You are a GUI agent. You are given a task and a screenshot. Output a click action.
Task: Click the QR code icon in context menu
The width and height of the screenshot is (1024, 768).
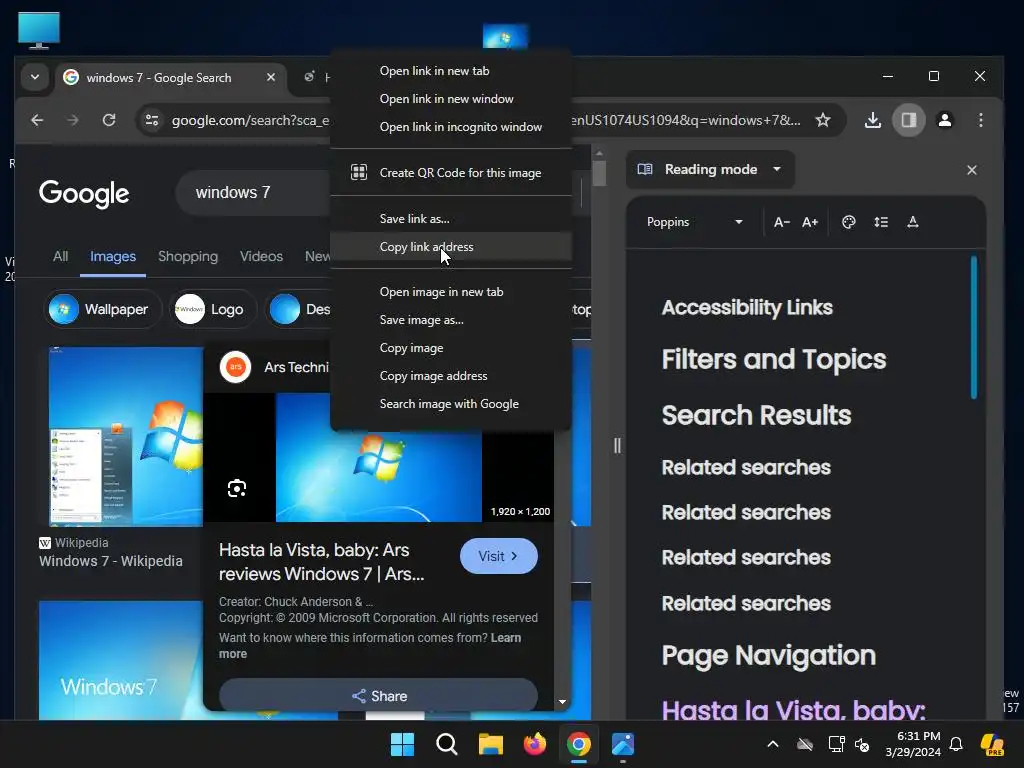click(359, 172)
